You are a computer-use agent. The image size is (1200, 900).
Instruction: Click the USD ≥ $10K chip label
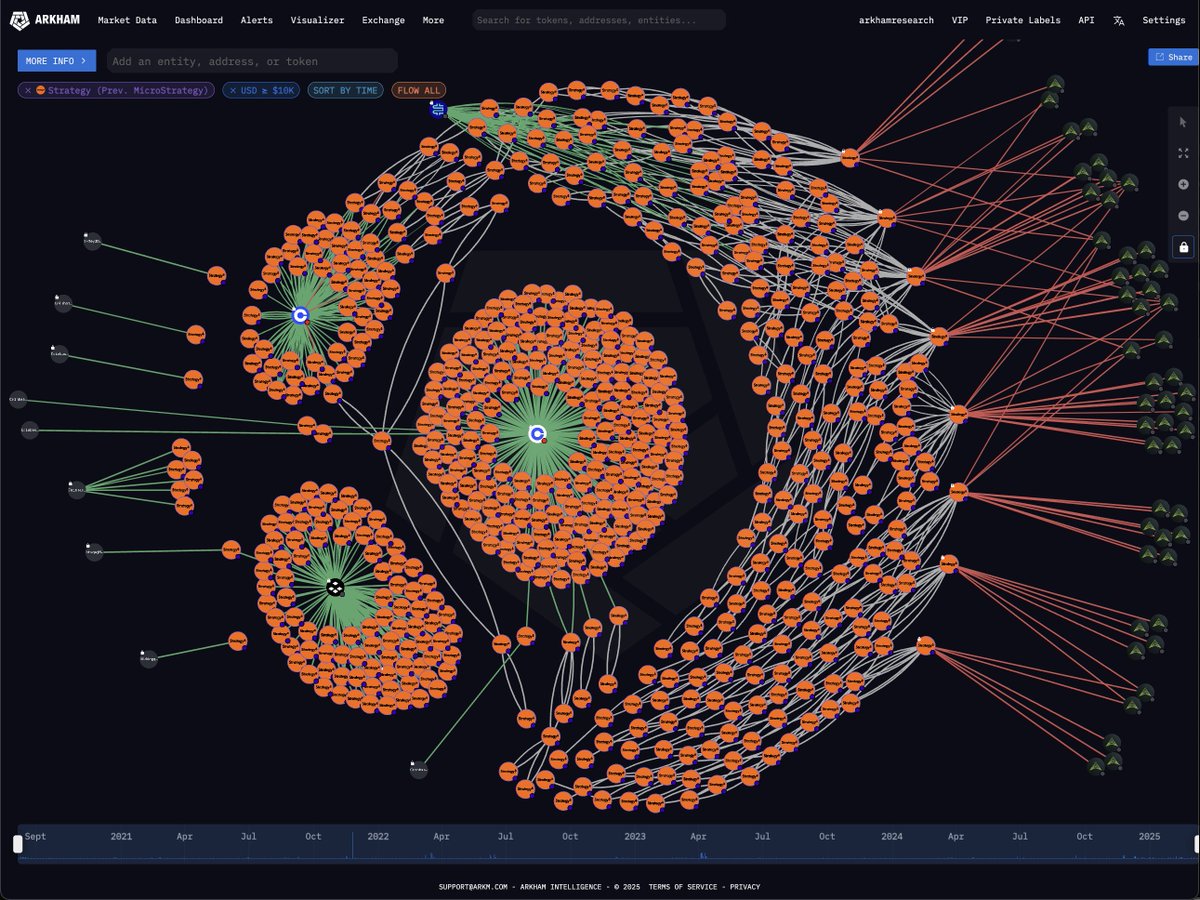tap(268, 90)
